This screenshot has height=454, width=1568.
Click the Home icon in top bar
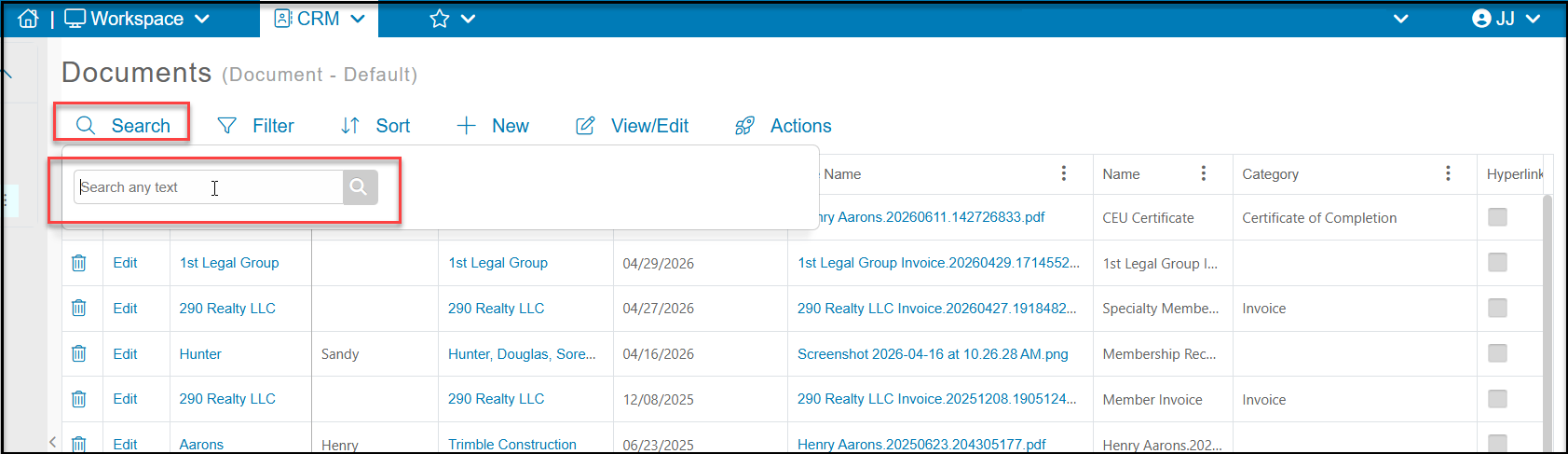(x=29, y=19)
